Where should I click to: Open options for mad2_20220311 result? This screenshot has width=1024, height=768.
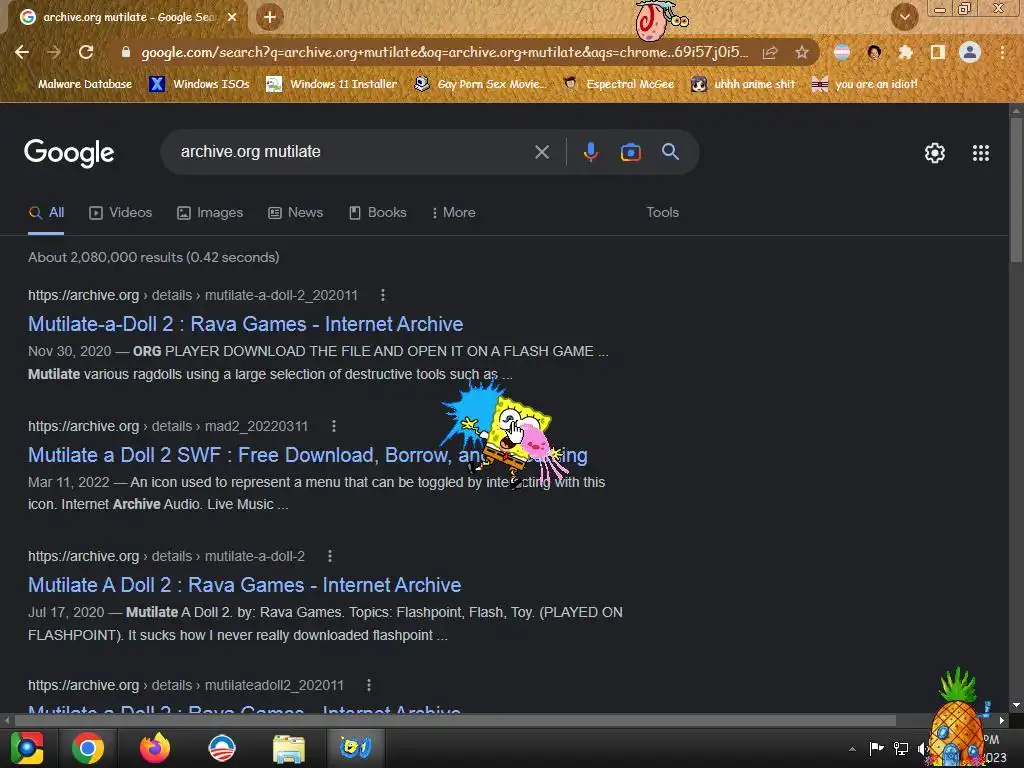click(x=334, y=426)
